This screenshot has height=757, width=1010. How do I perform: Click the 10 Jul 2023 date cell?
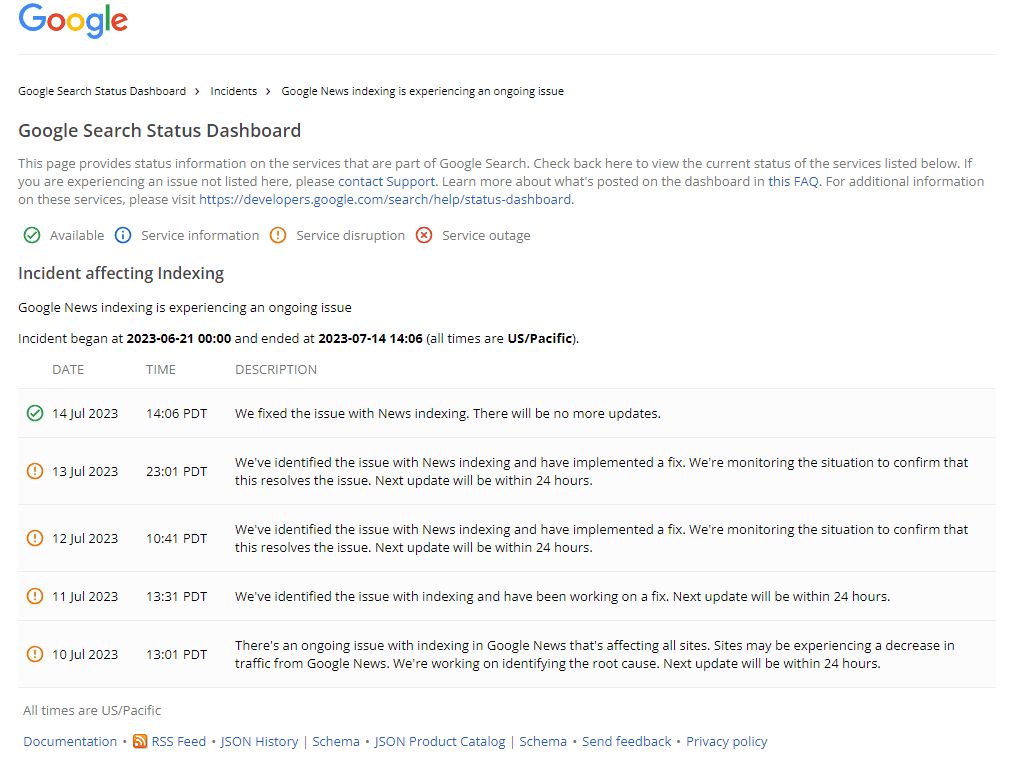click(x=85, y=655)
